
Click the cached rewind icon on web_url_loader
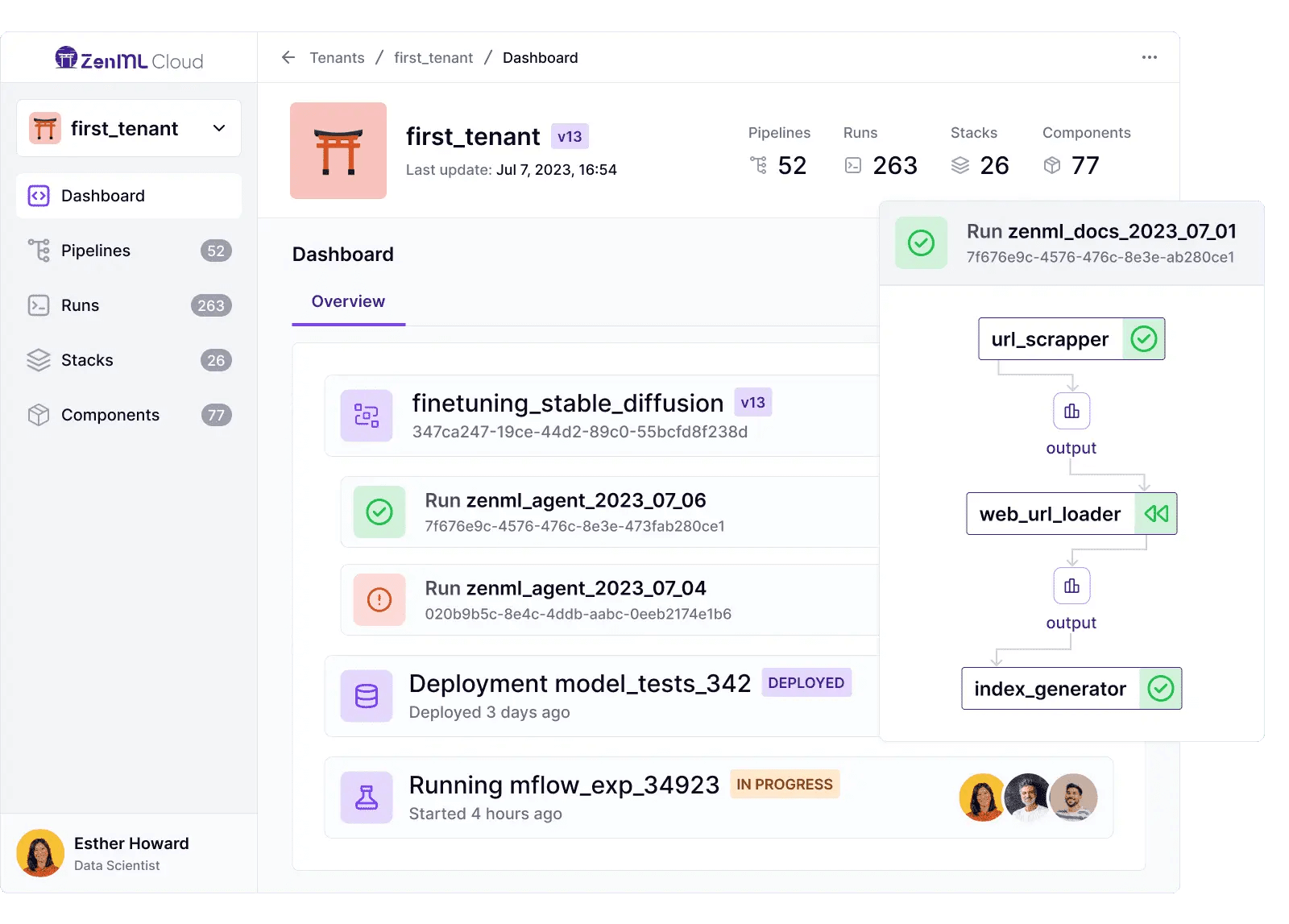(1156, 514)
